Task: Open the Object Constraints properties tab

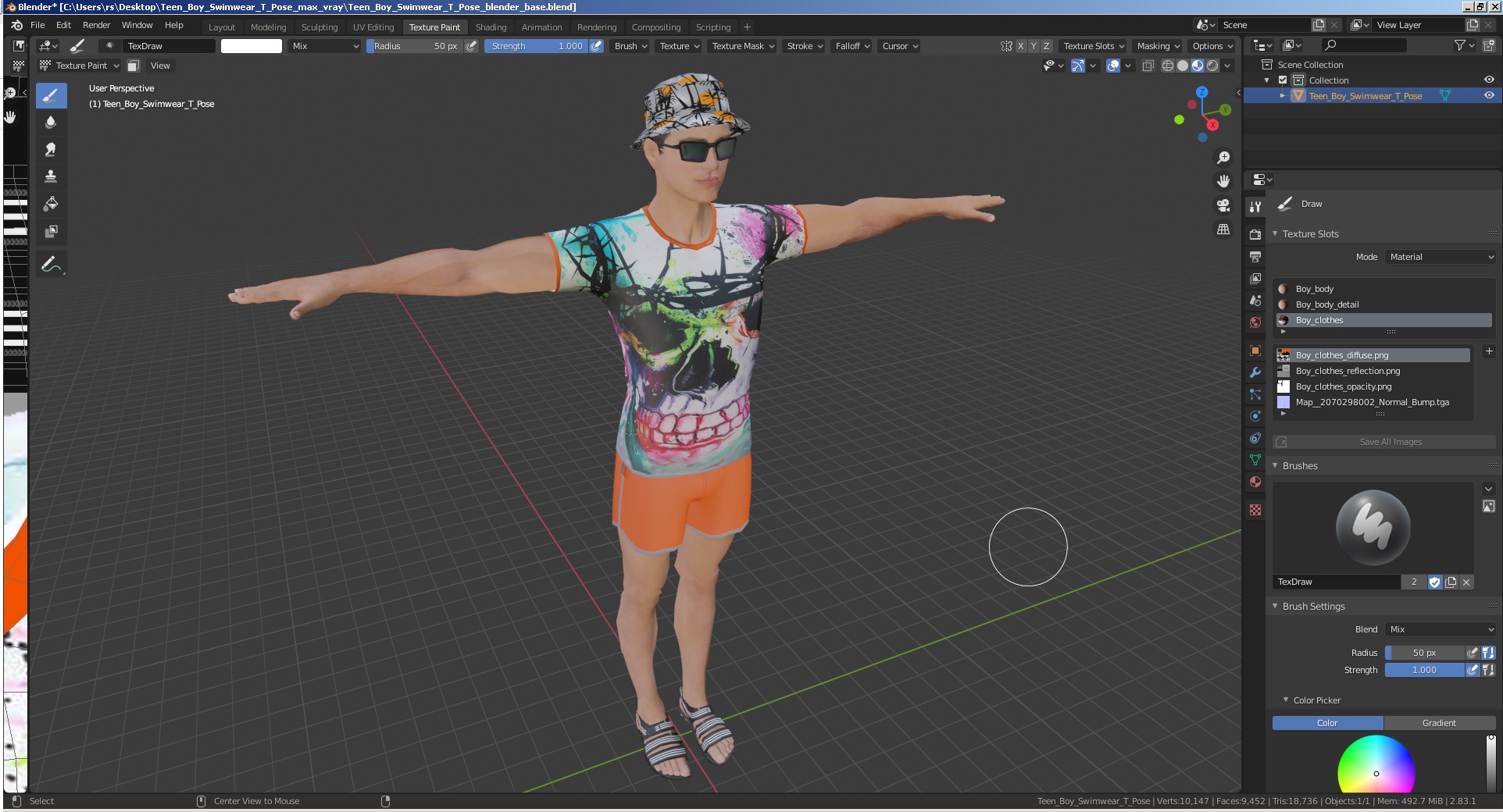Action: pos(1255,438)
